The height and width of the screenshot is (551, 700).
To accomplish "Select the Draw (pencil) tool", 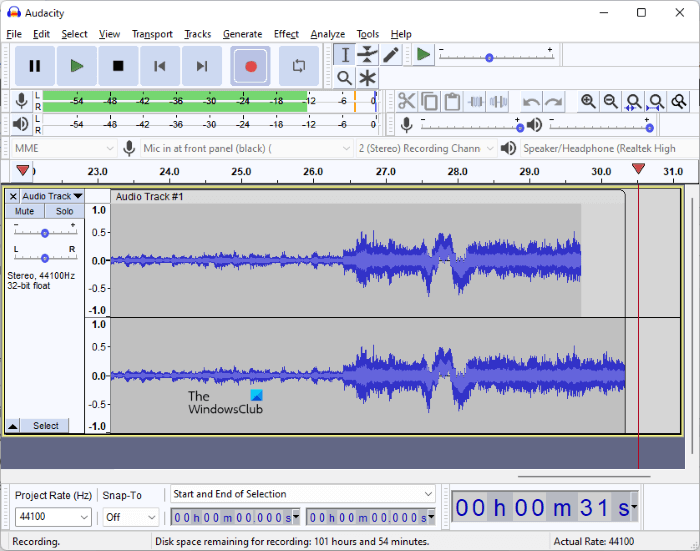I will (x=391, y=55).
